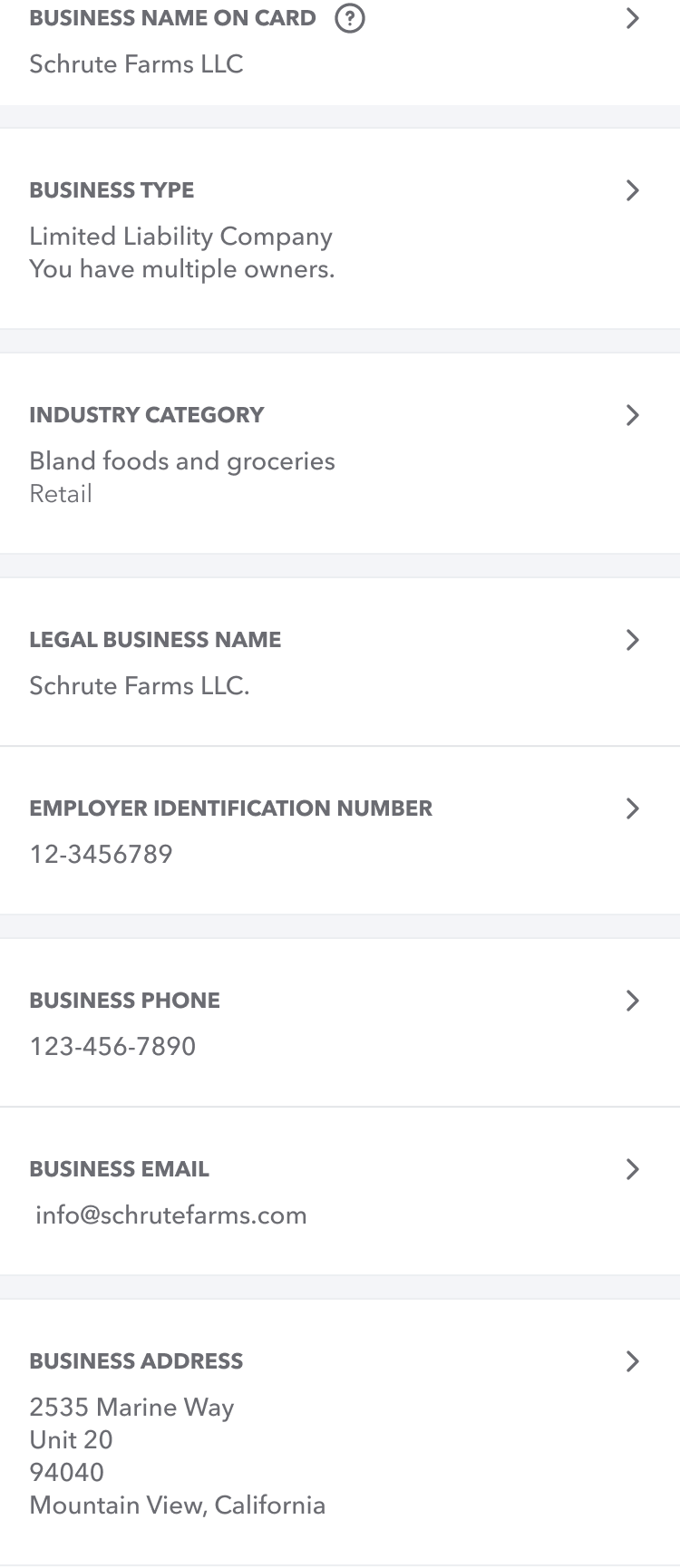The width and height of the screenshot is (680, 1568).
Task: Select Limited Liability Company text
Action: coord(180,237)
